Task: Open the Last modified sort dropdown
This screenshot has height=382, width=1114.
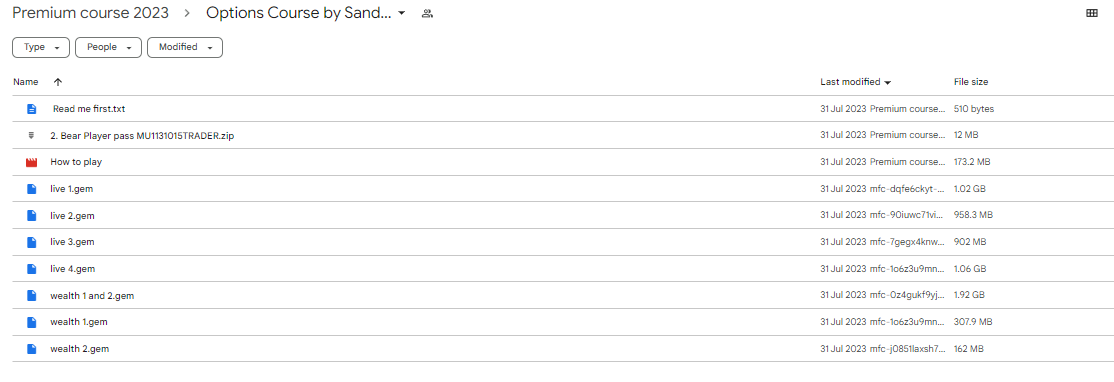Action: 856,82
